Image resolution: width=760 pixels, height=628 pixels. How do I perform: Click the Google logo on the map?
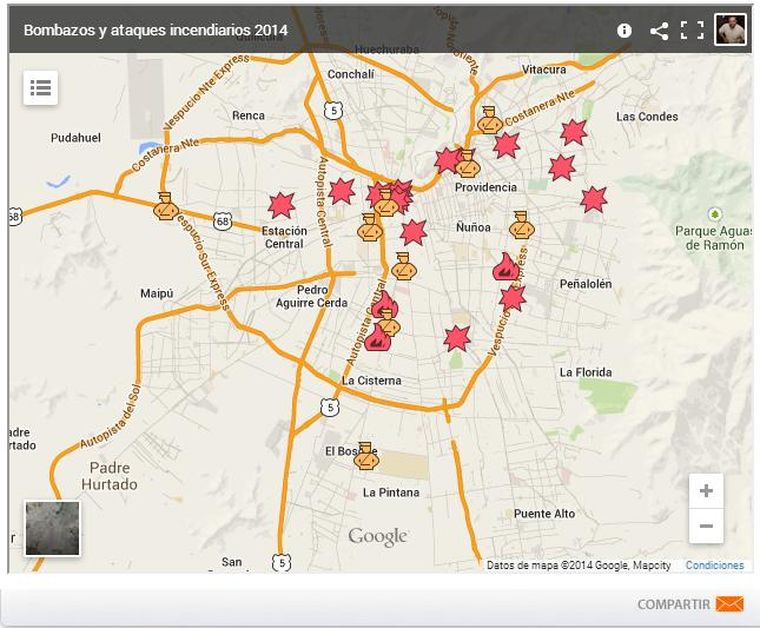[x=378, y=537]
